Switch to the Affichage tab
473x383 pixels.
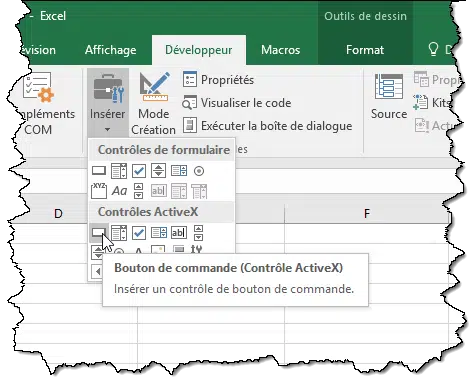110,50
